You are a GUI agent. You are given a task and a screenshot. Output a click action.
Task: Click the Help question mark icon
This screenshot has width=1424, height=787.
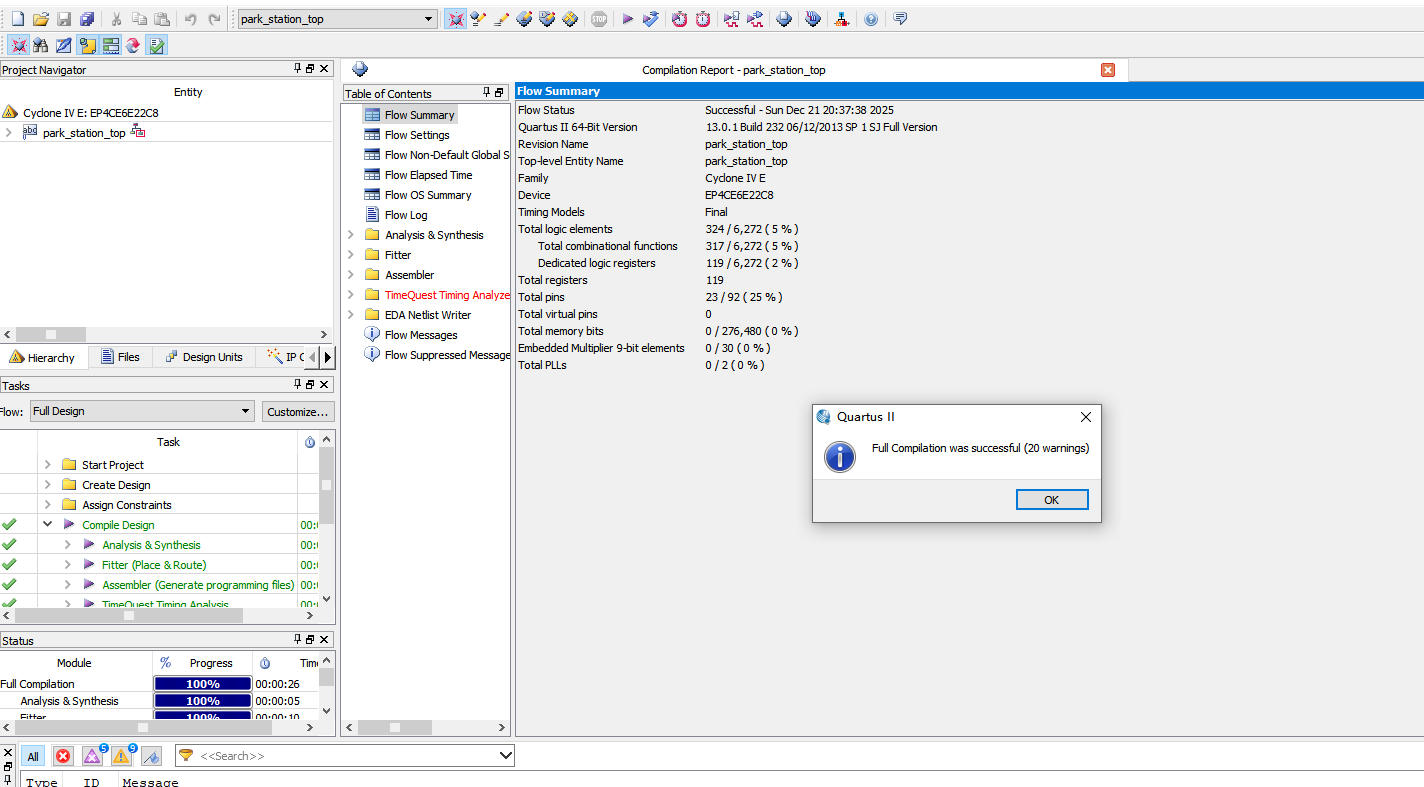coord(871,19)
